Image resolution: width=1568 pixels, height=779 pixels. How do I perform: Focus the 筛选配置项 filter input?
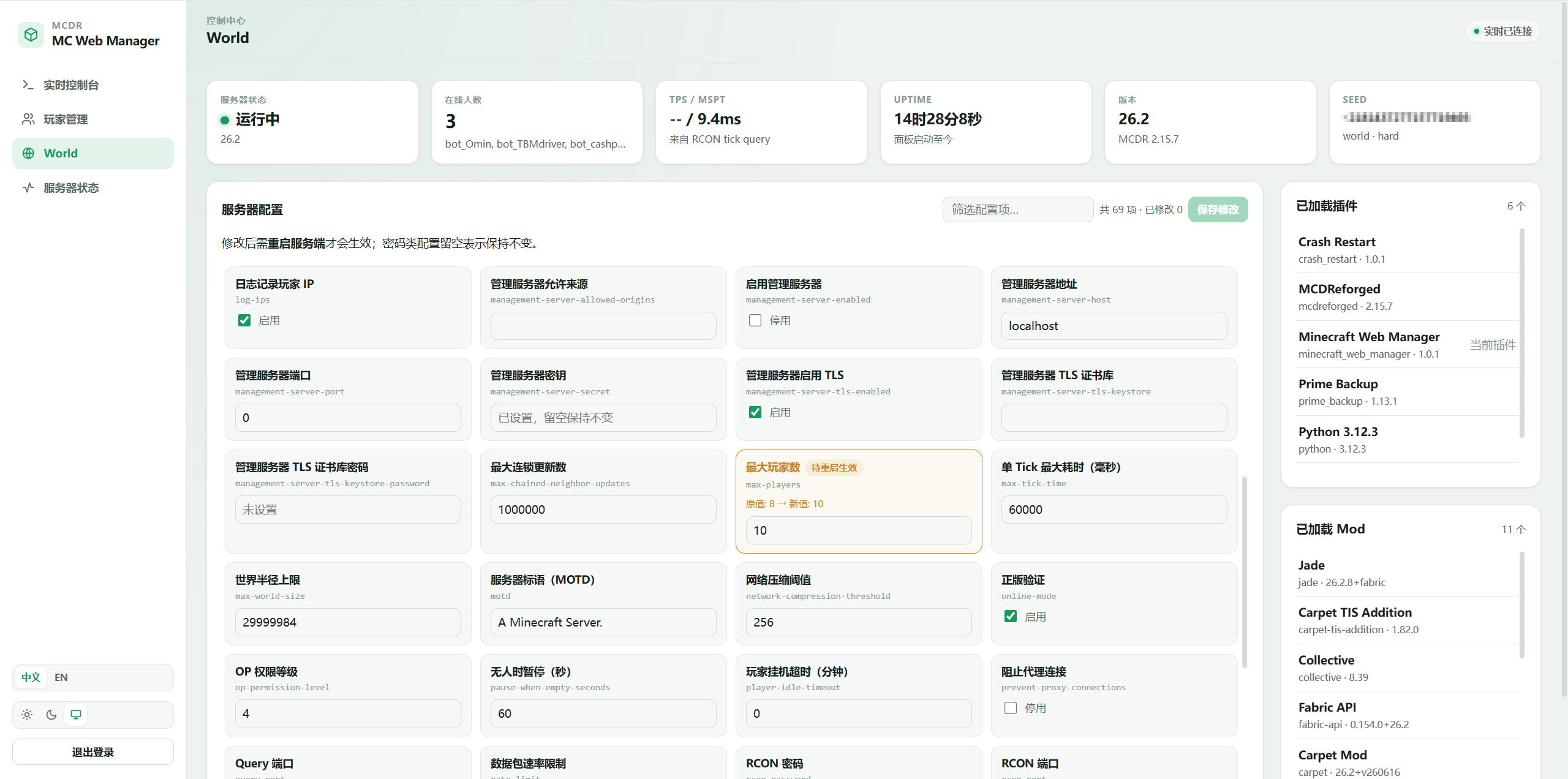1017,209
